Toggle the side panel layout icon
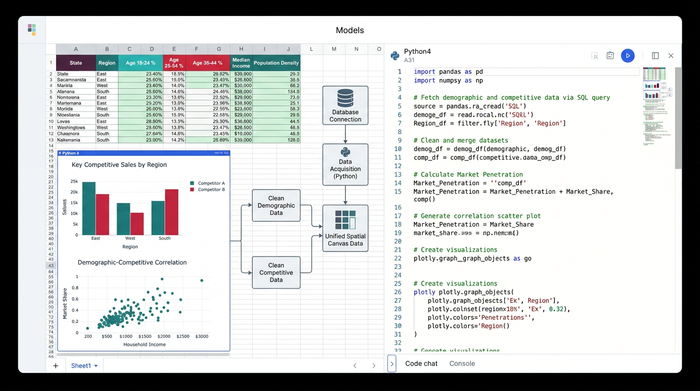Viewport: 700px width, 391px height. click(x=655, y=56)
